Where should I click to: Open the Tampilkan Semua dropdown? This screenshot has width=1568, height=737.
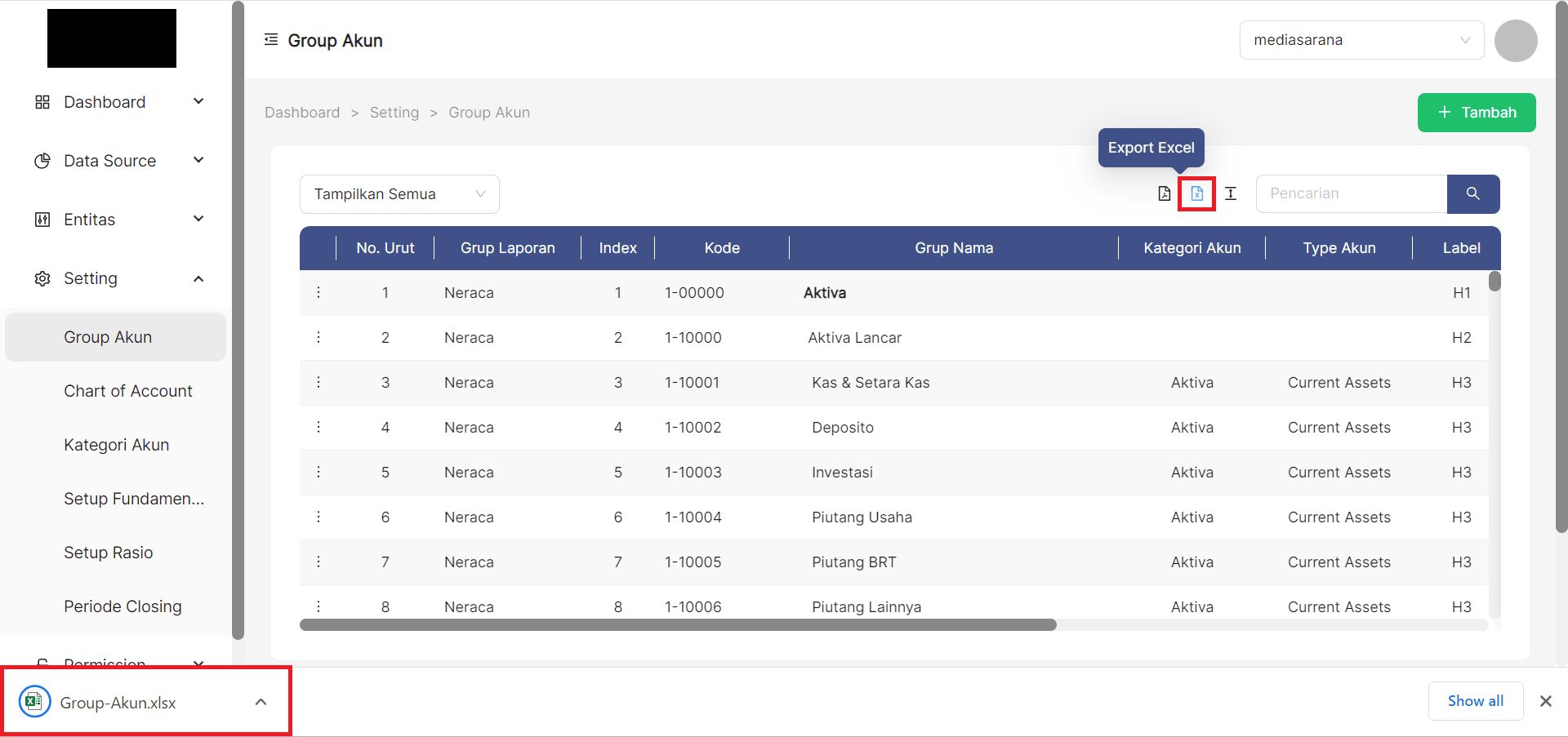[399, 193]
